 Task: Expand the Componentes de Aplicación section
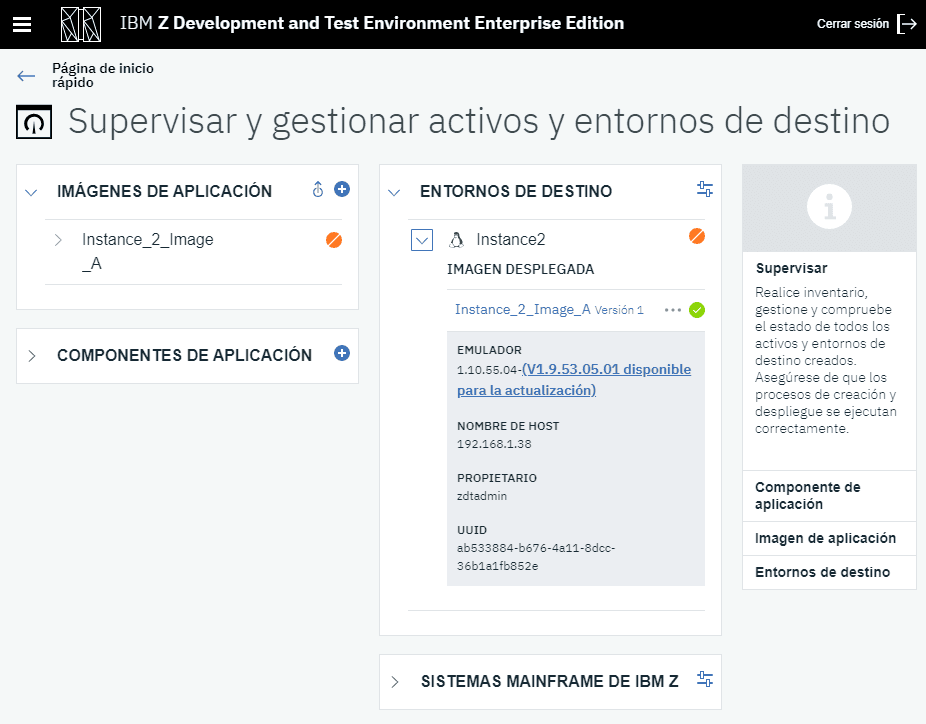tap(31, 356)
